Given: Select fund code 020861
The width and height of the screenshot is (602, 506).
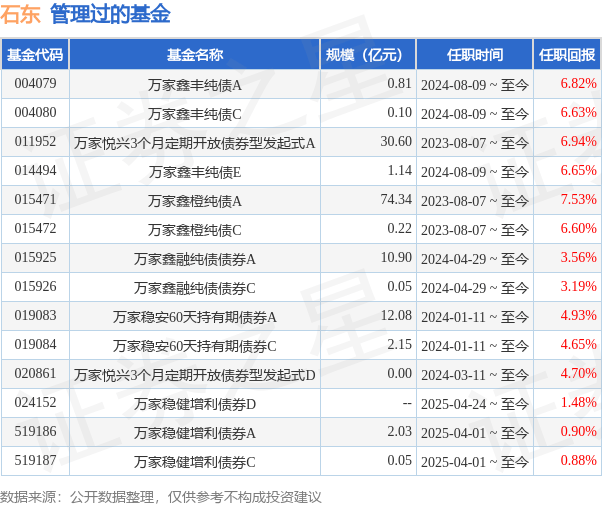Looking at the screenshot, I should coord(35,373).
